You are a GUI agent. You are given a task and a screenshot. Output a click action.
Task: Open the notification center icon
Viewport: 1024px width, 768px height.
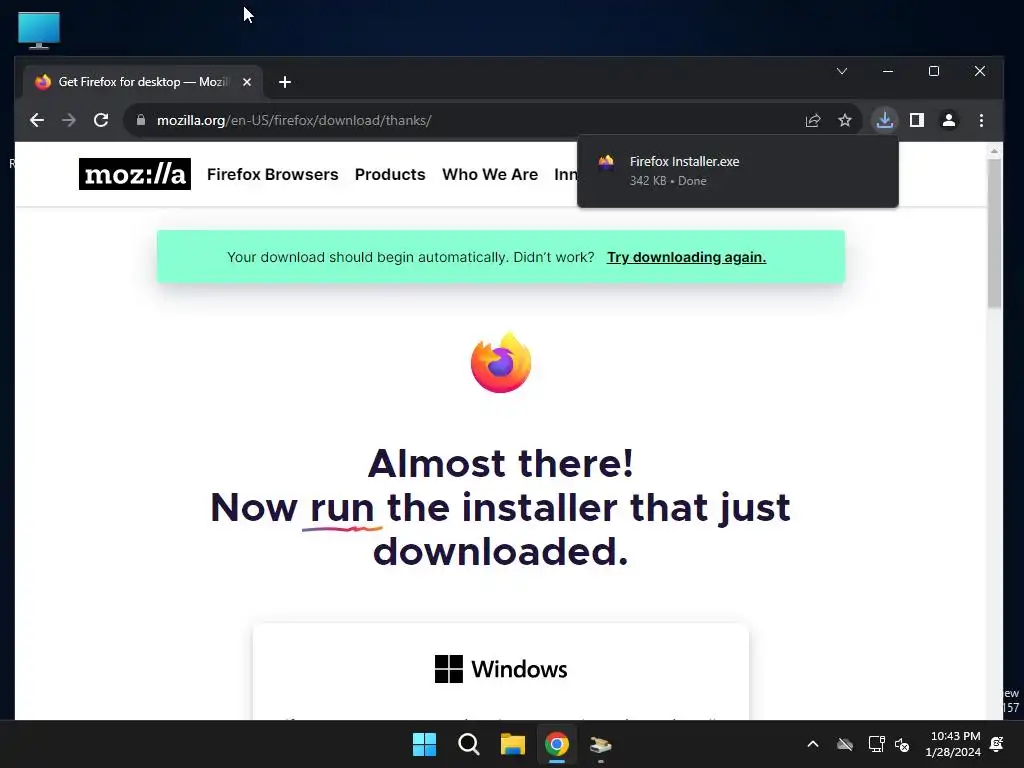pyautogui.click(x=997, y=744)
